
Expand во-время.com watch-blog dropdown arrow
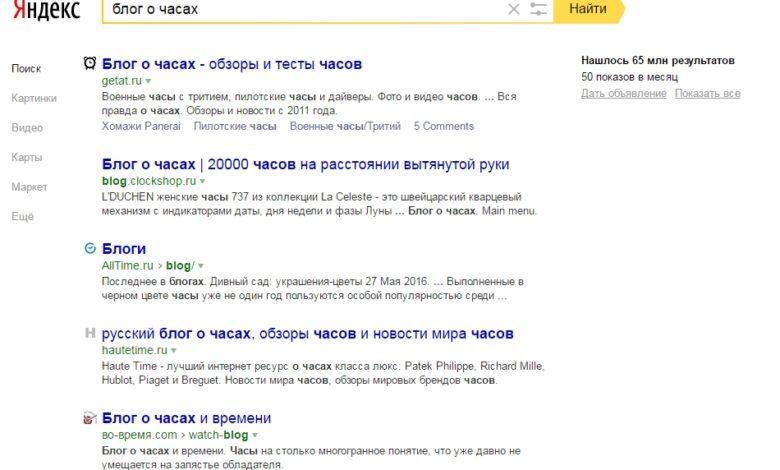(255, 435)
